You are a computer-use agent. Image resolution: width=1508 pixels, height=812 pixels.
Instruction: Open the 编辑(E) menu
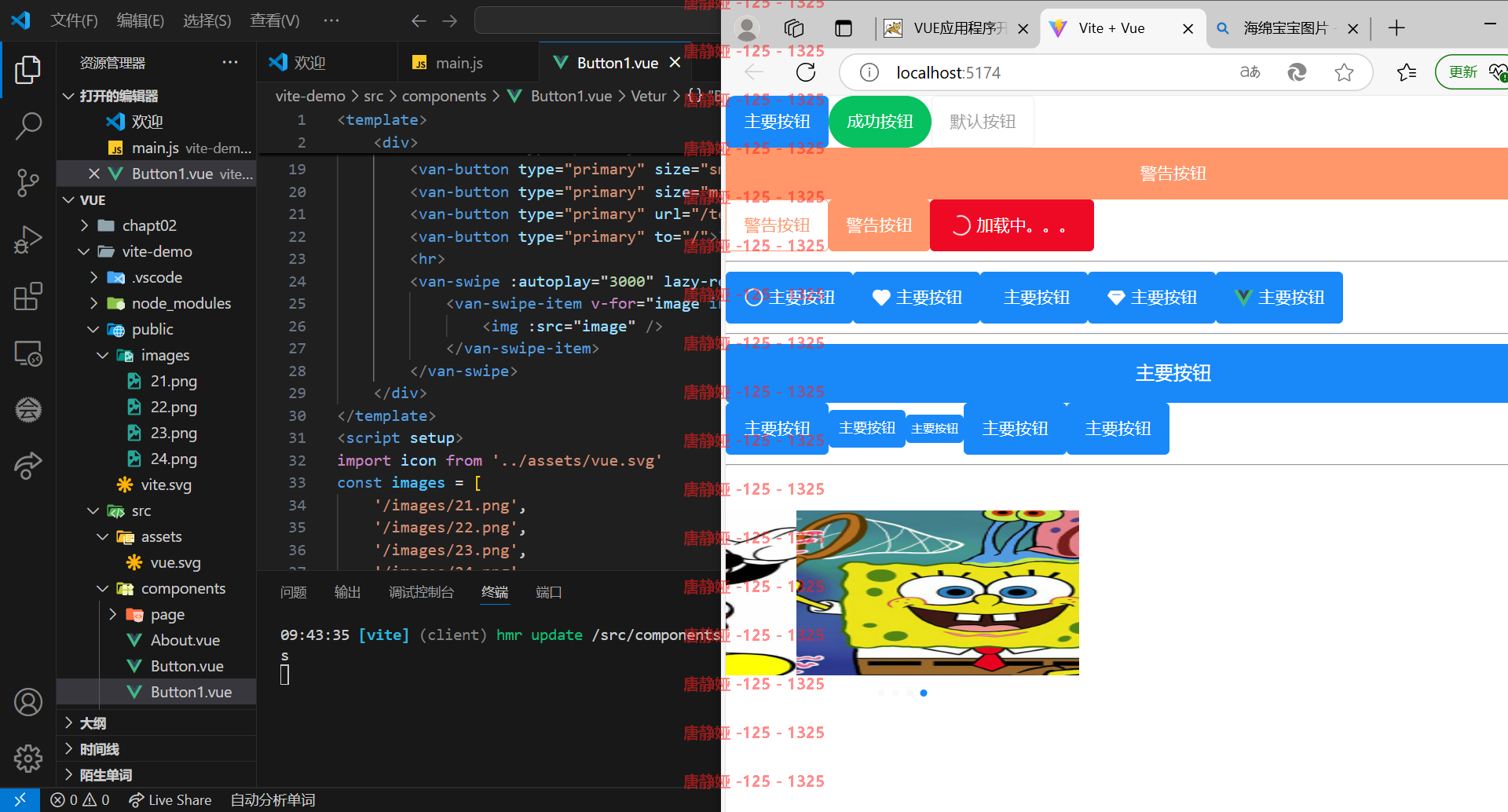(141, 20)
